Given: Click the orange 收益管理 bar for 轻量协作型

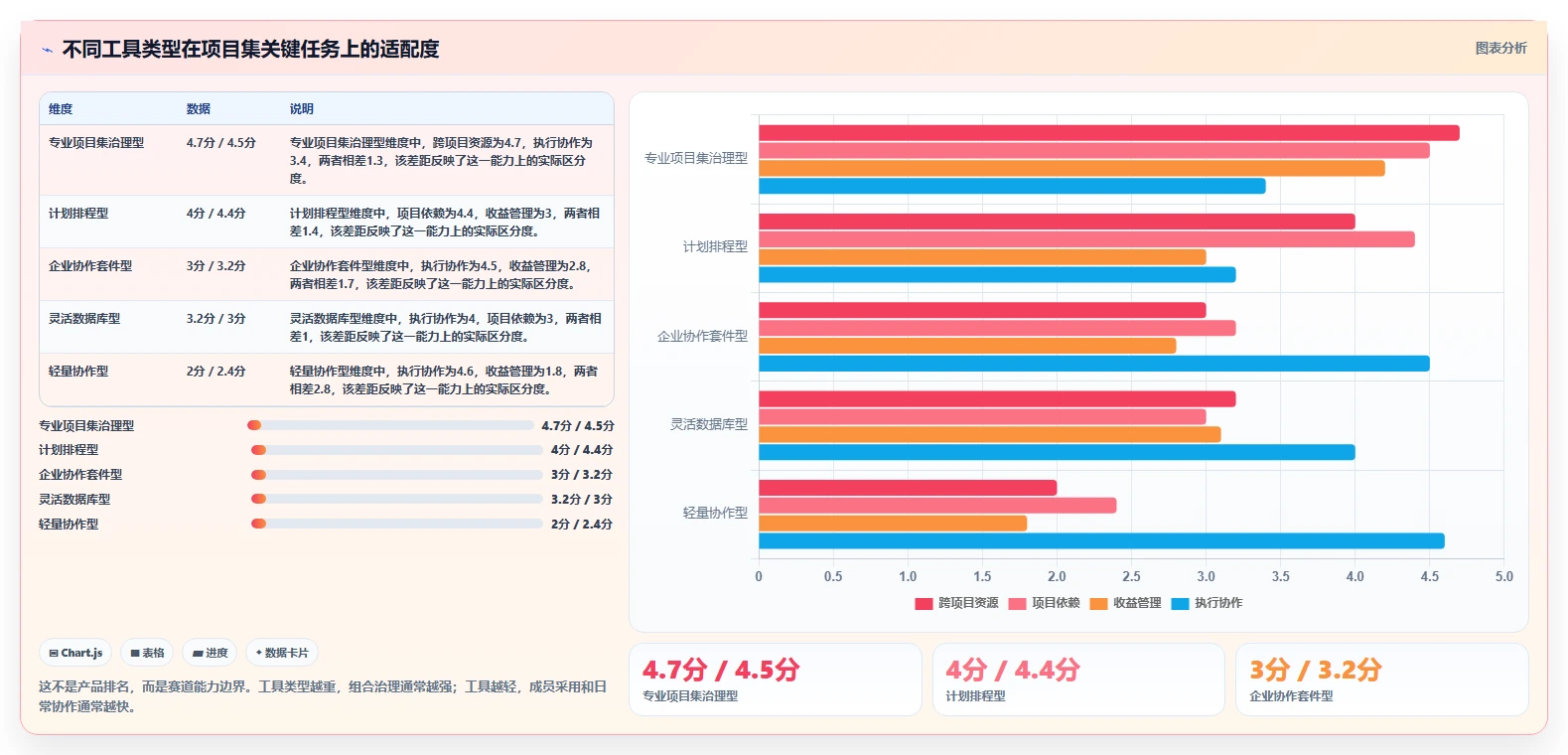Looking at the screenshot, I should tap(893, 524).
